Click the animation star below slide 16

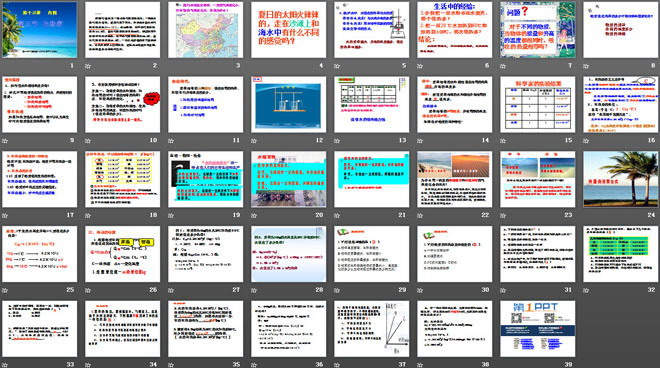click(586, 141)
